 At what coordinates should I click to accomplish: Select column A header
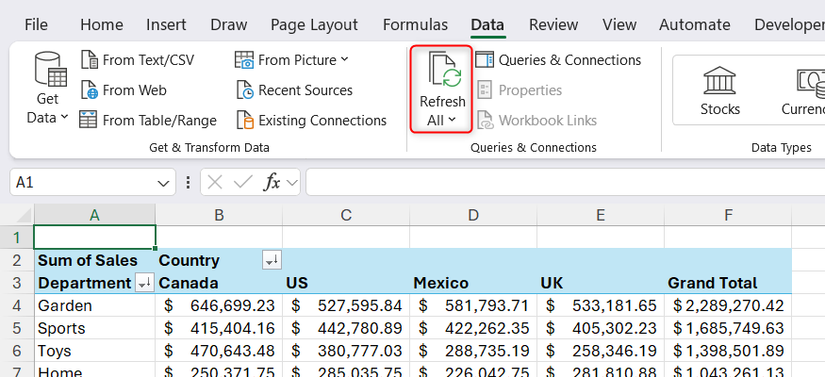coord(95,215)
